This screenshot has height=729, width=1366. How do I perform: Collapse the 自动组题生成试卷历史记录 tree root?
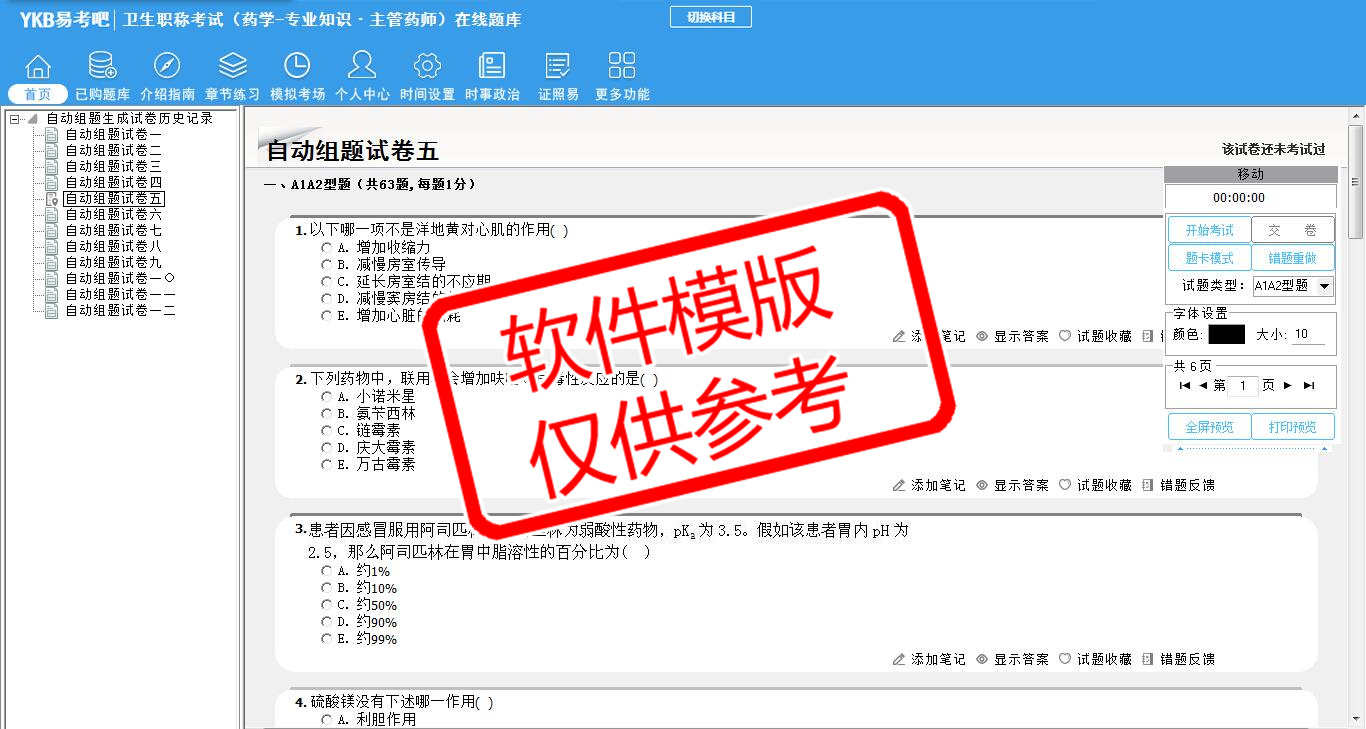[x=14, y=119]
